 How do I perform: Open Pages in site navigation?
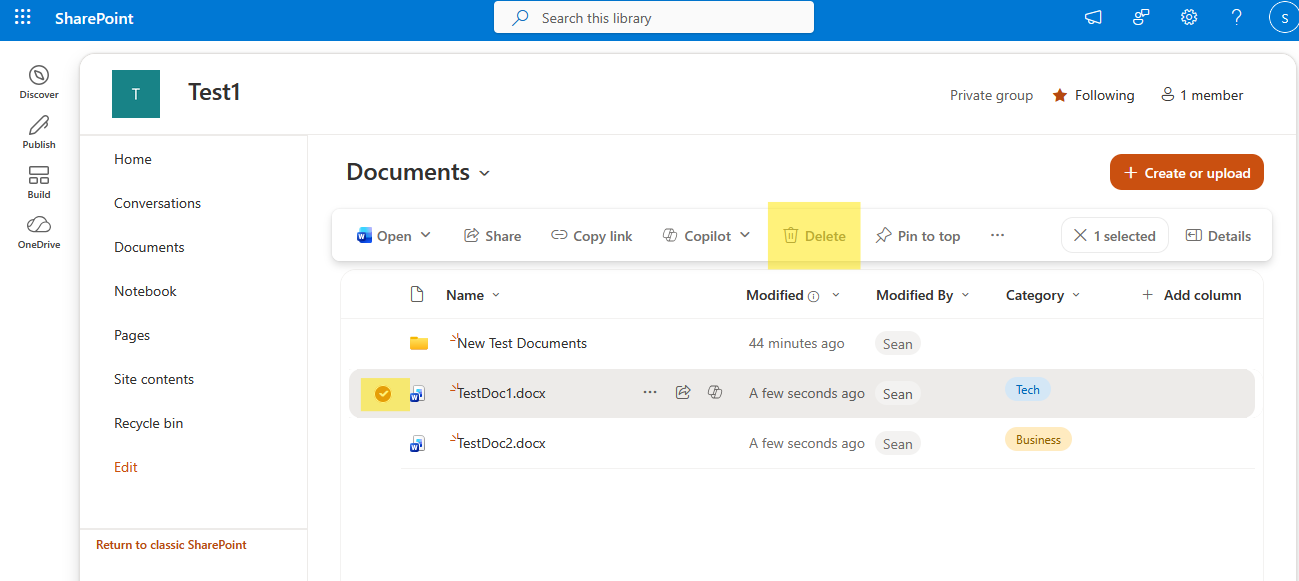[132, 335]
